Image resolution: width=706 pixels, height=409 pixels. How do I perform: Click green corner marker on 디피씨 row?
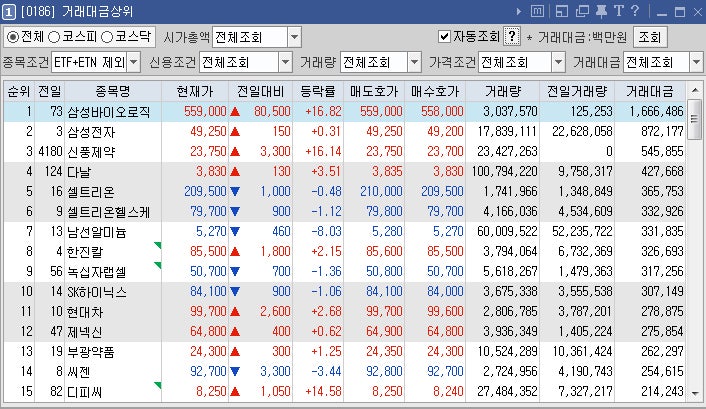158,385
